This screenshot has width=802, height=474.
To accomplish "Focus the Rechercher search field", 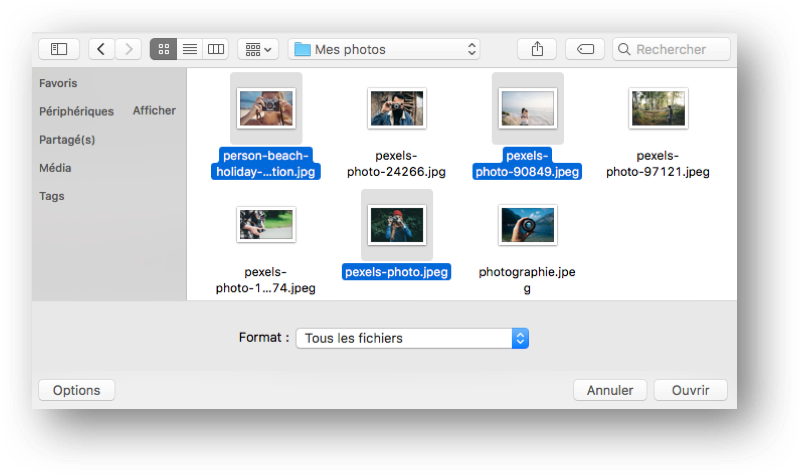I will point(672,49).
